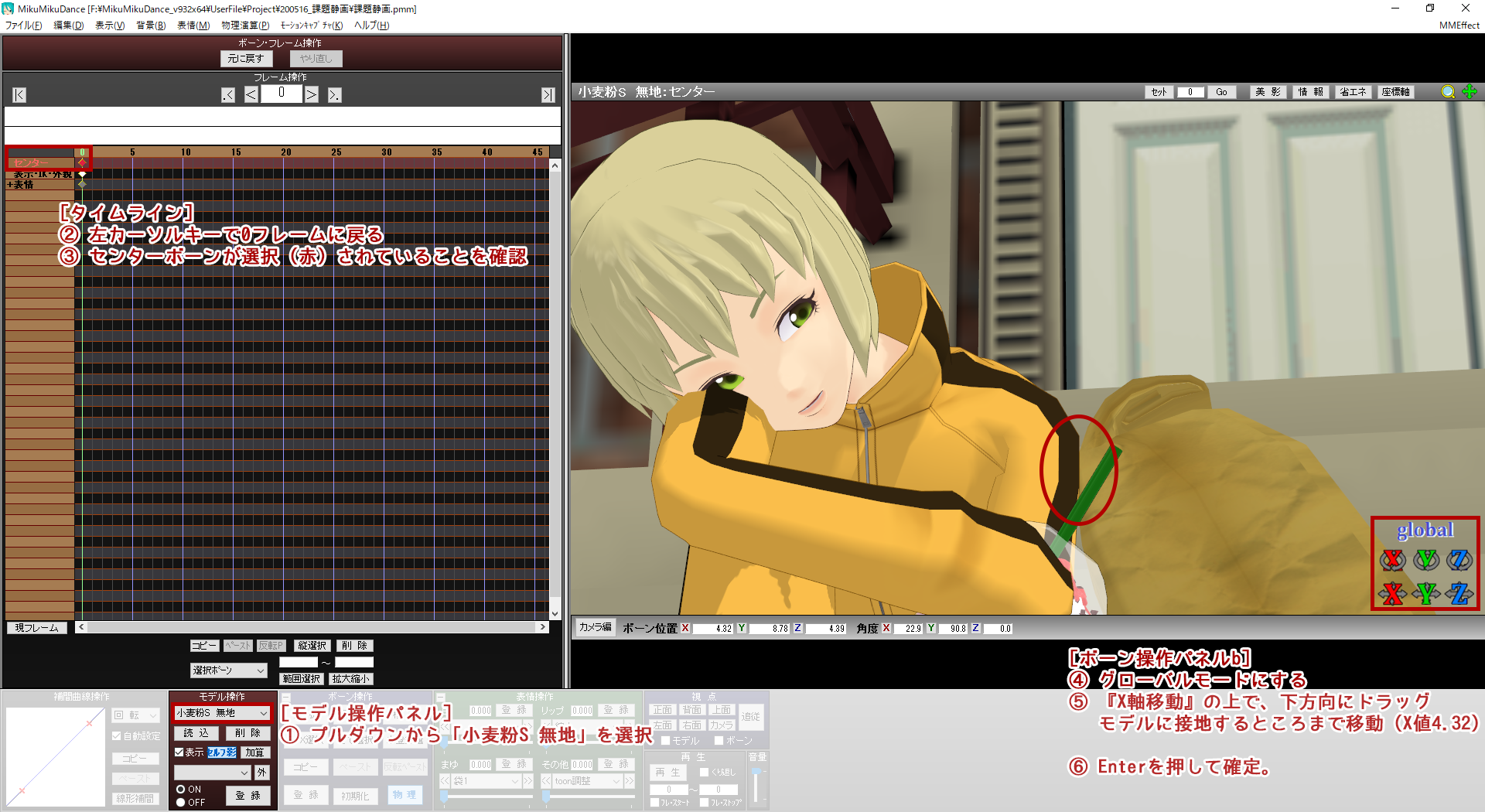Click the X-axis rotation icon
1485x812 pixels.
1392,559
